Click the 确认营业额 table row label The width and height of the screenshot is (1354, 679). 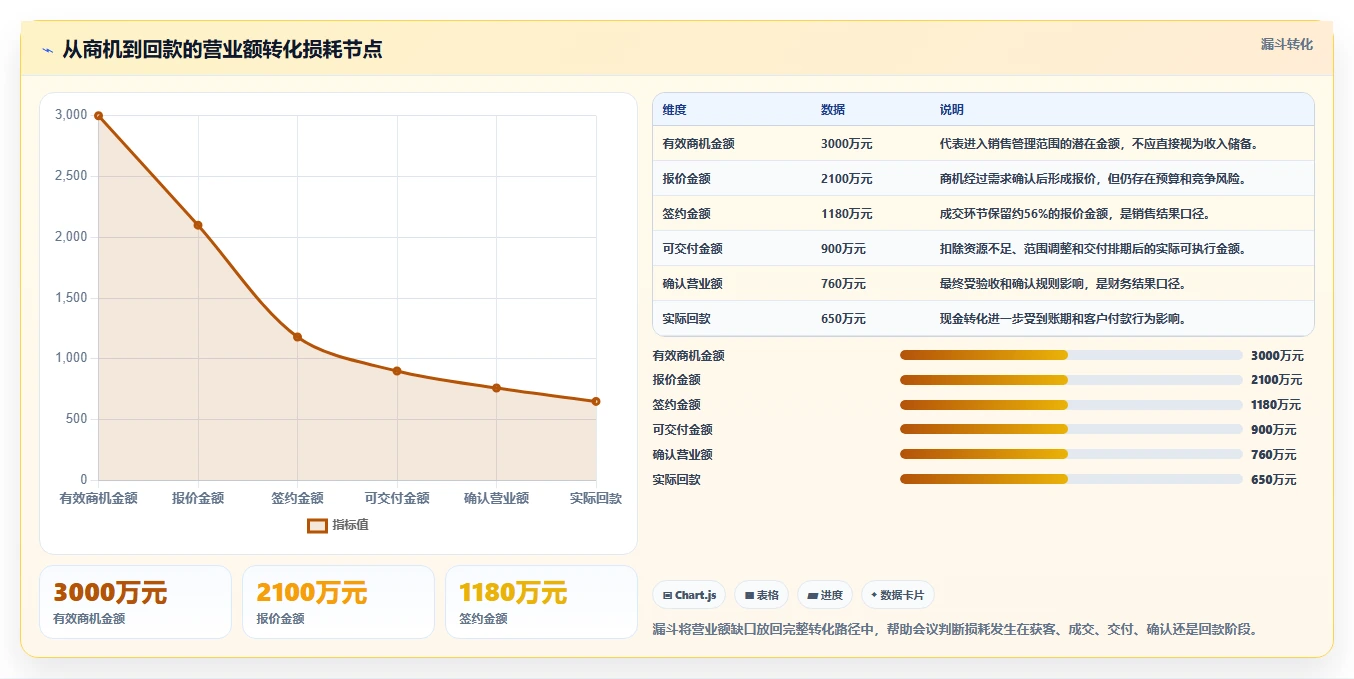coord(692,284)
